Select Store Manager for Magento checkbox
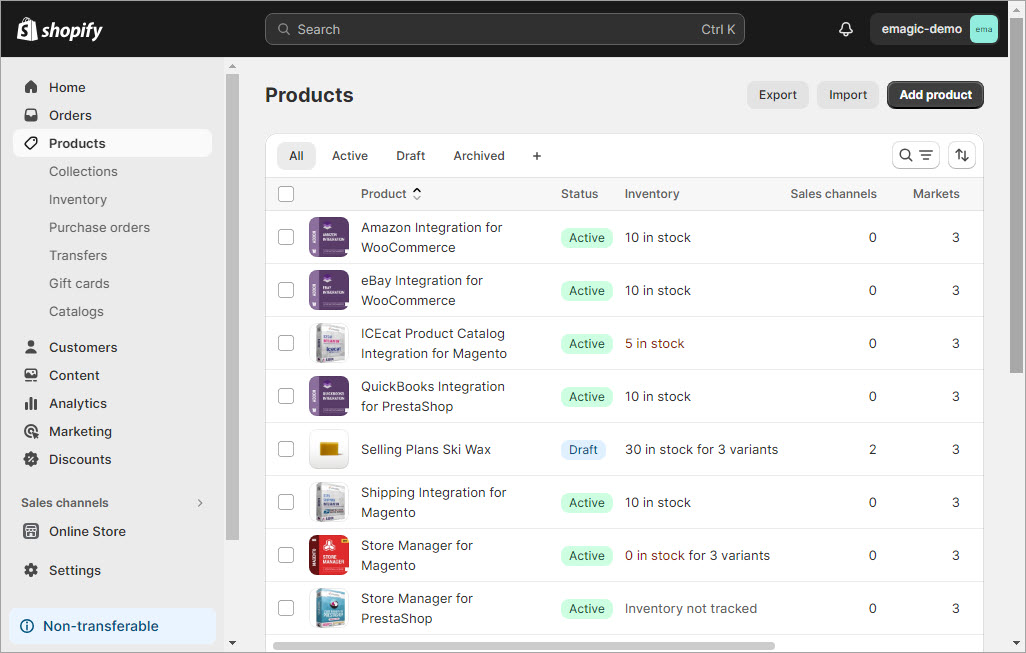Screen dimensions: 1026x653 pyautogui.click(x=286, y=555)
